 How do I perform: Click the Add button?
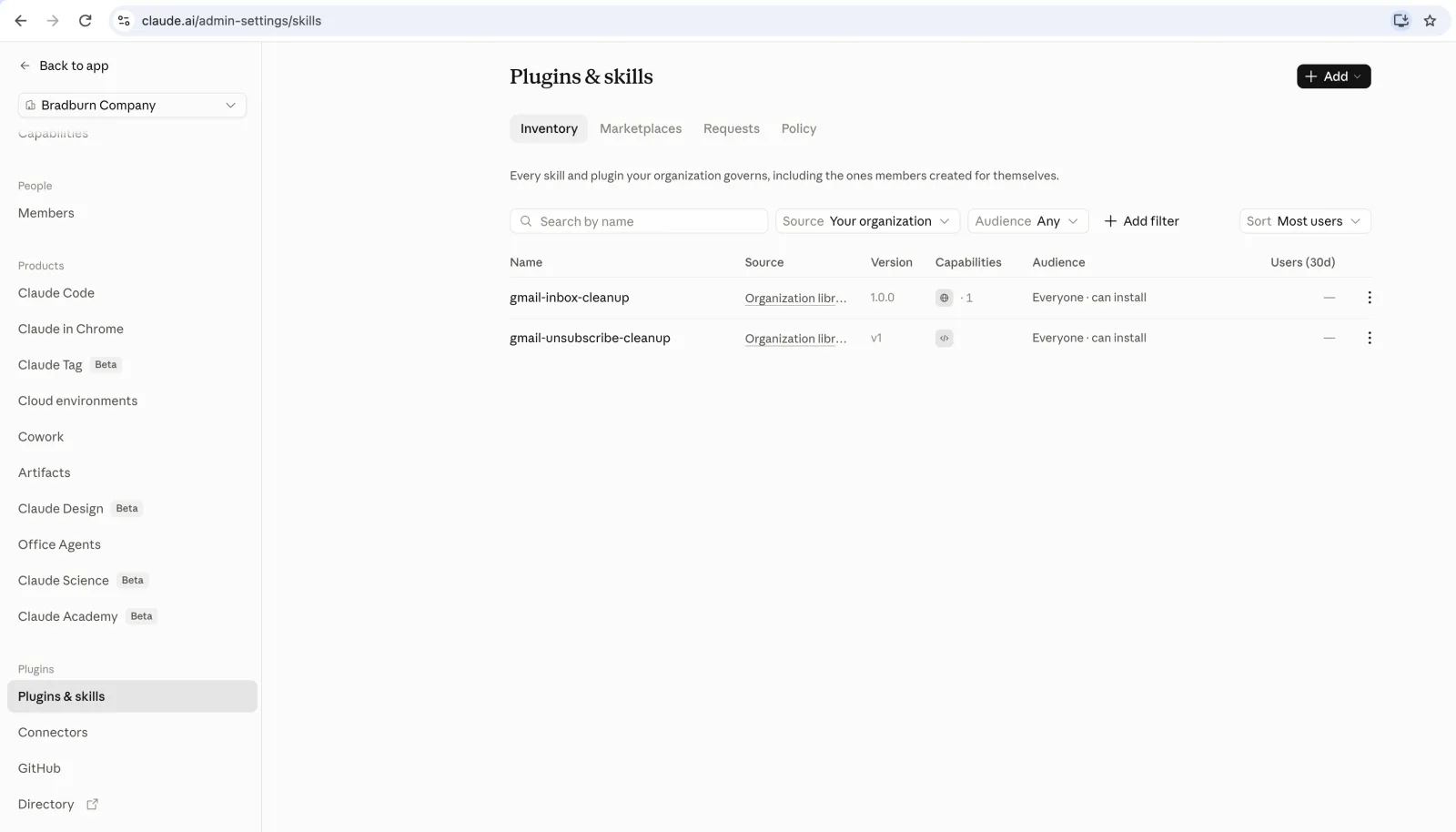click(1333, 76)
